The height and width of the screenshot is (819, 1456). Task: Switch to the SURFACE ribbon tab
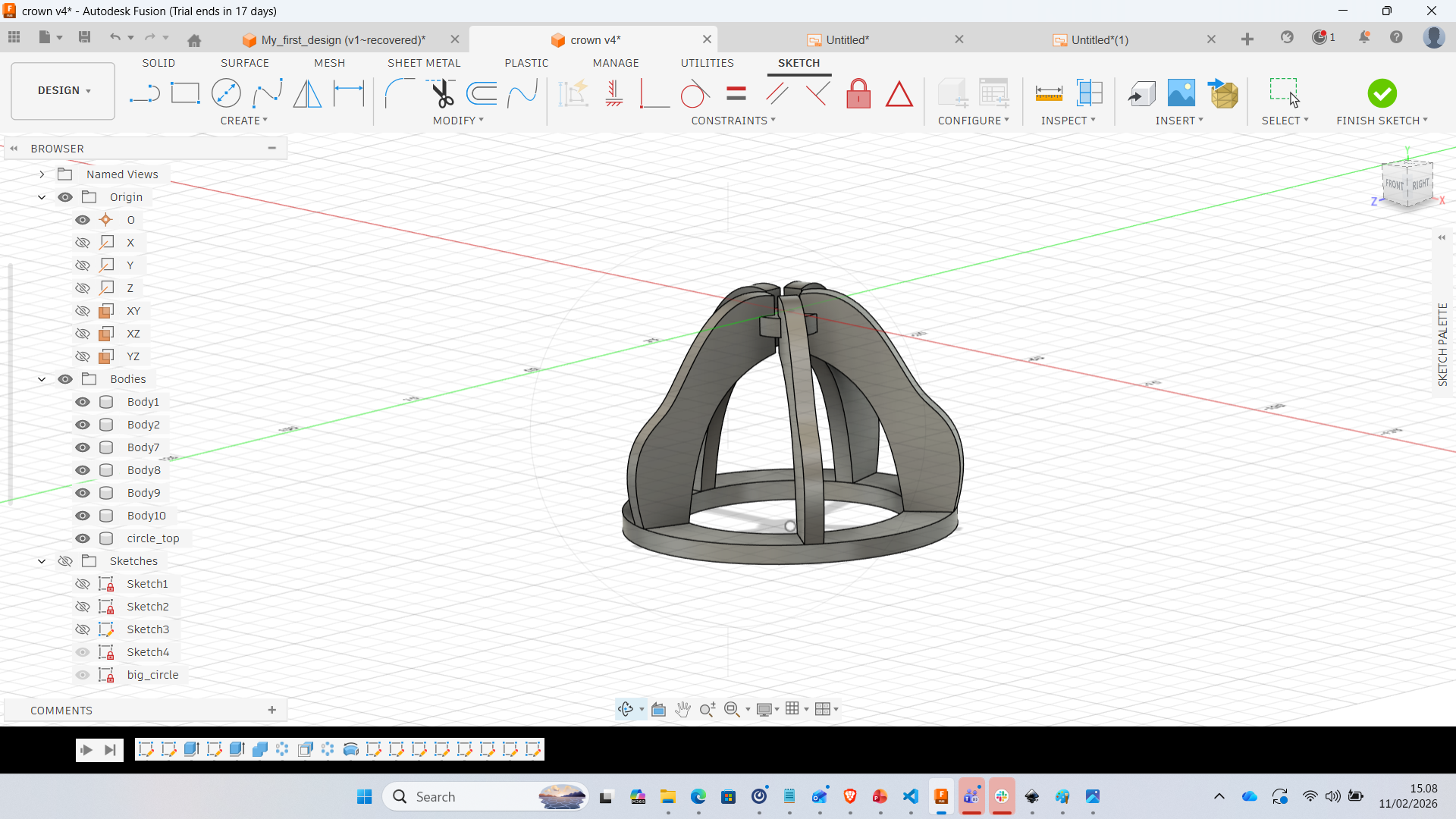coord(244,63)
